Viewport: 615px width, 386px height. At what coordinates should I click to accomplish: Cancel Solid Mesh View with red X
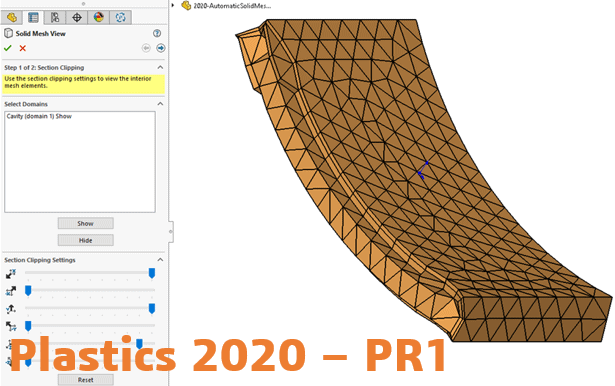tap(22, 48)
